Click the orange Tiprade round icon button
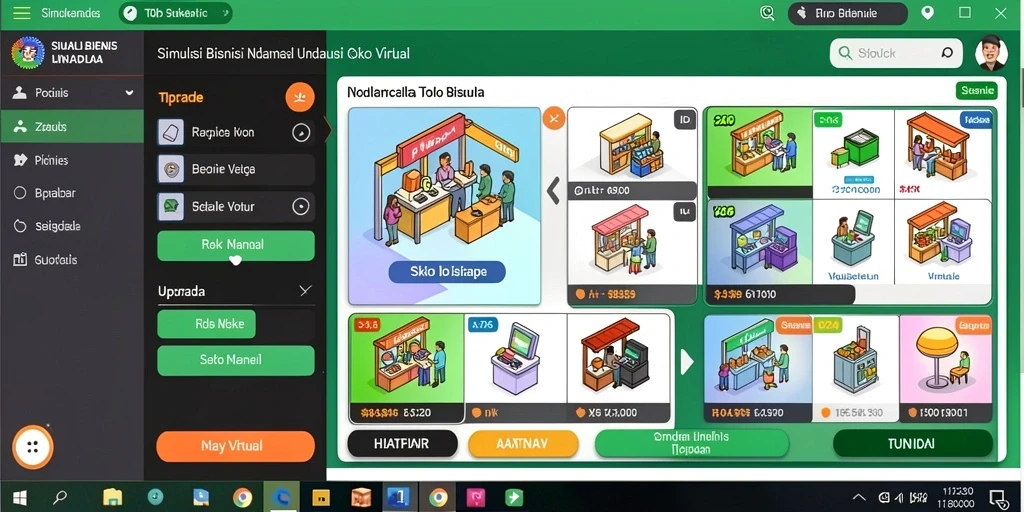This screenshot has width=1024, height=512. pyautogui.click(x=300, y=97)
